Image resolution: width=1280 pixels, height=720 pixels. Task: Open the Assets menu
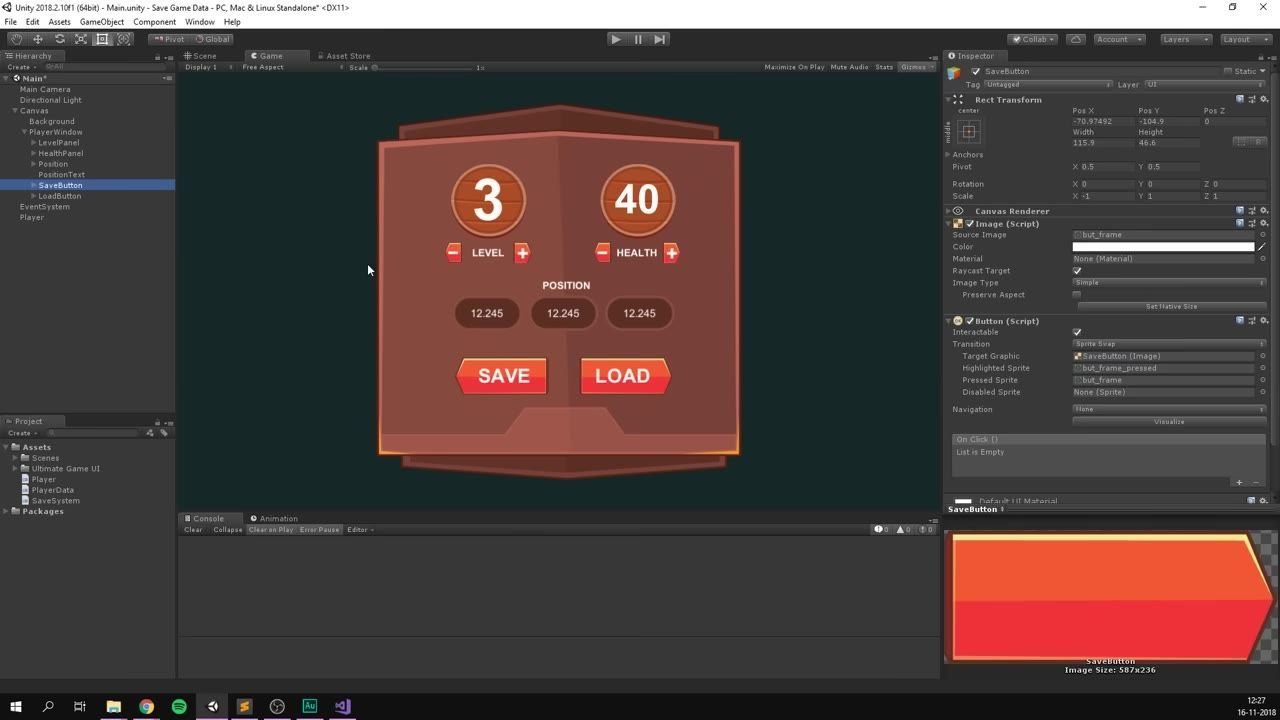coord(59,21)
